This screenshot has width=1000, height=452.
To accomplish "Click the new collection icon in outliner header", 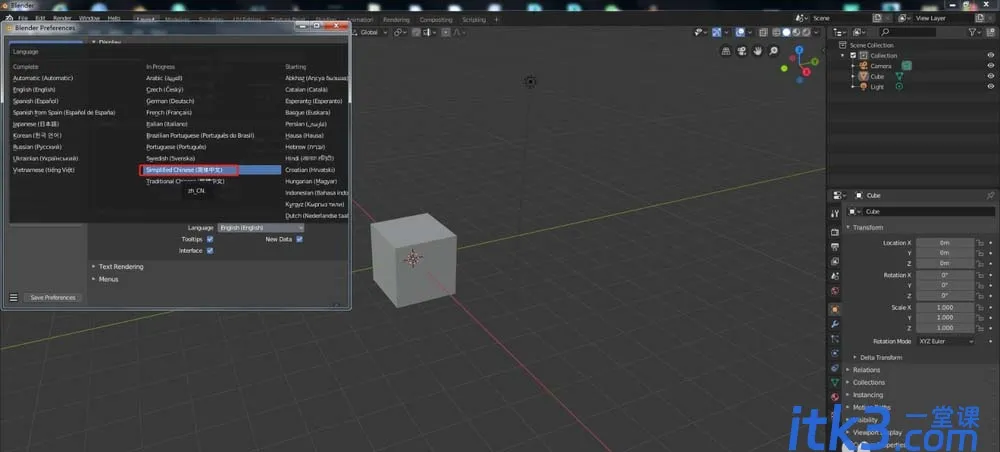I will pos(989,32).
